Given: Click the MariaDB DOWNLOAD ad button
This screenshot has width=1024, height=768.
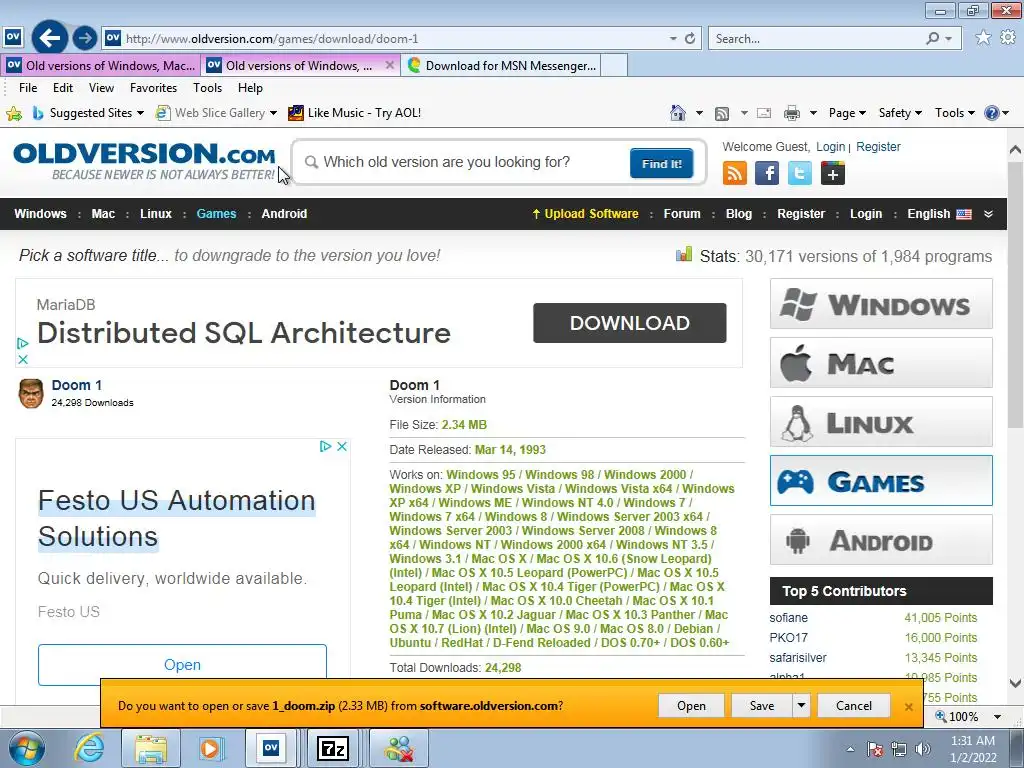Looking at the screenshot, I should tap(630, 323).
